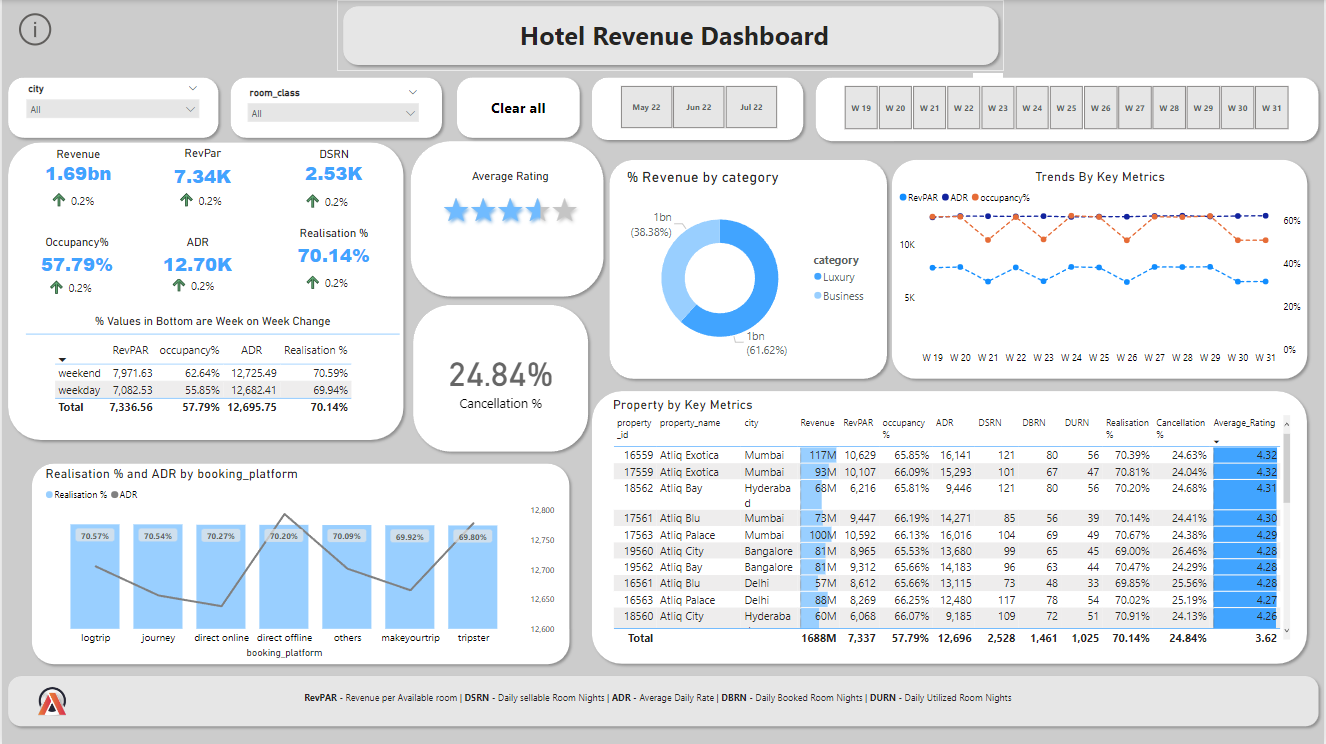Sort table by property_name column header
Viewport: 1326px width, 744px height.
click(x=690, y=423)
